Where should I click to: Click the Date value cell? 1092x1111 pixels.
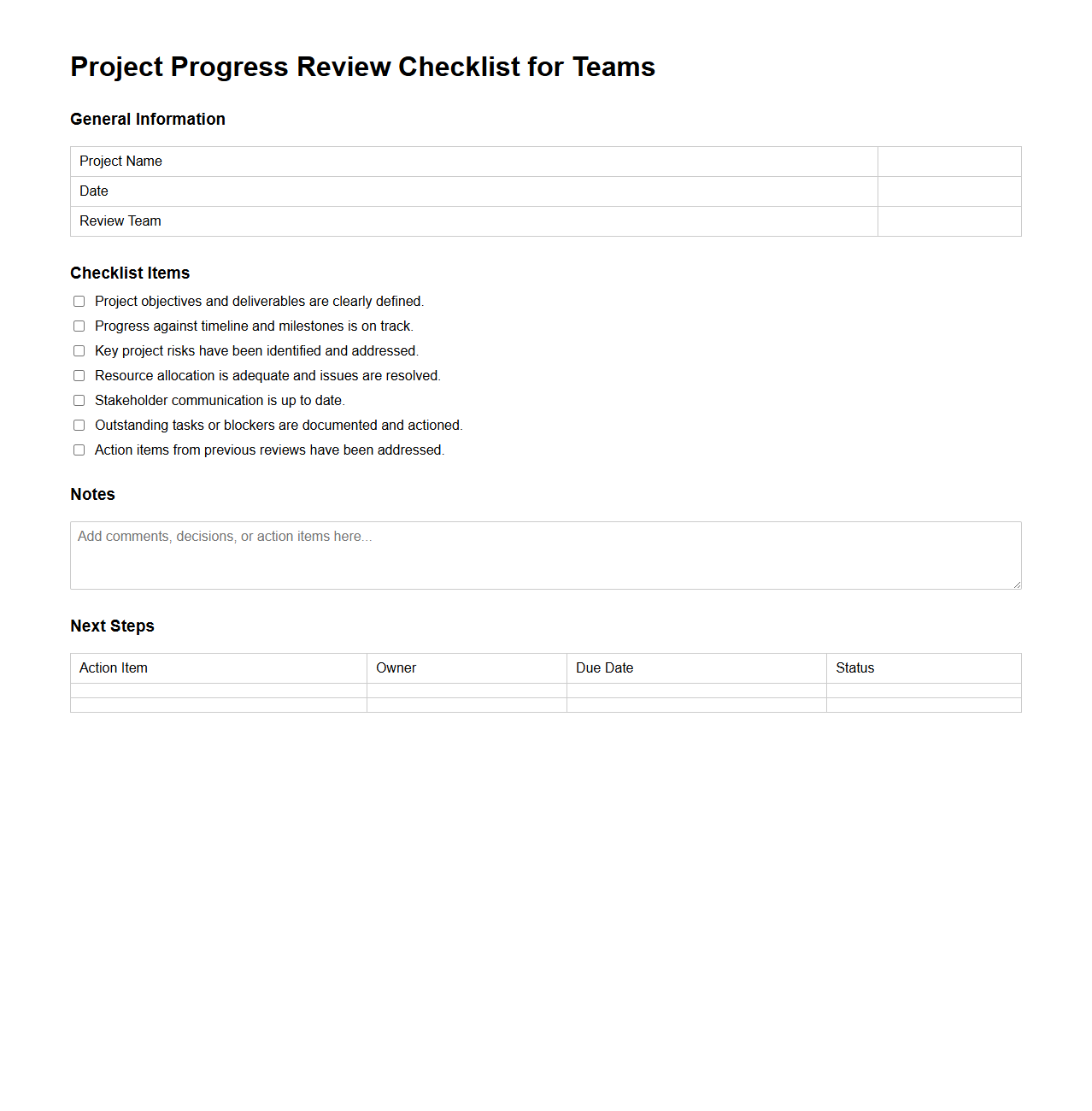[948, 191]
